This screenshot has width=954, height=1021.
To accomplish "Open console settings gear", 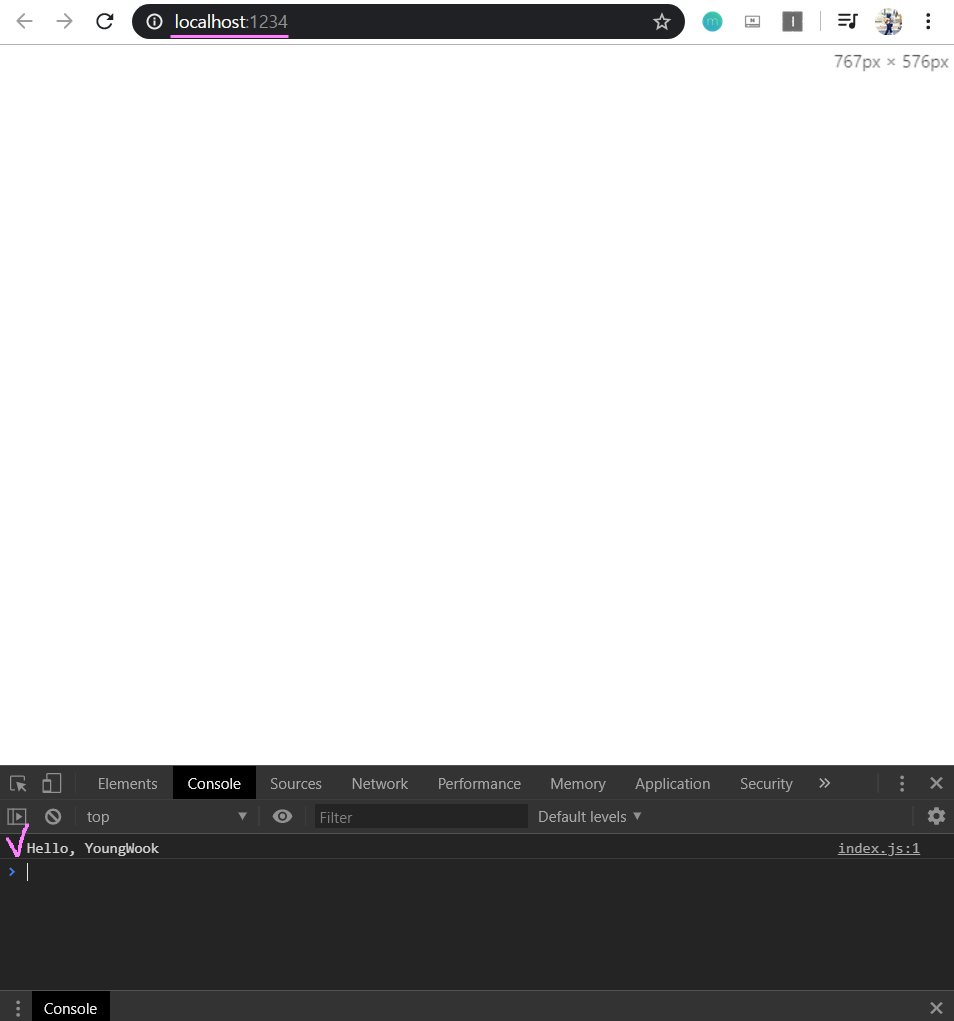I will [x=936, y=817].
